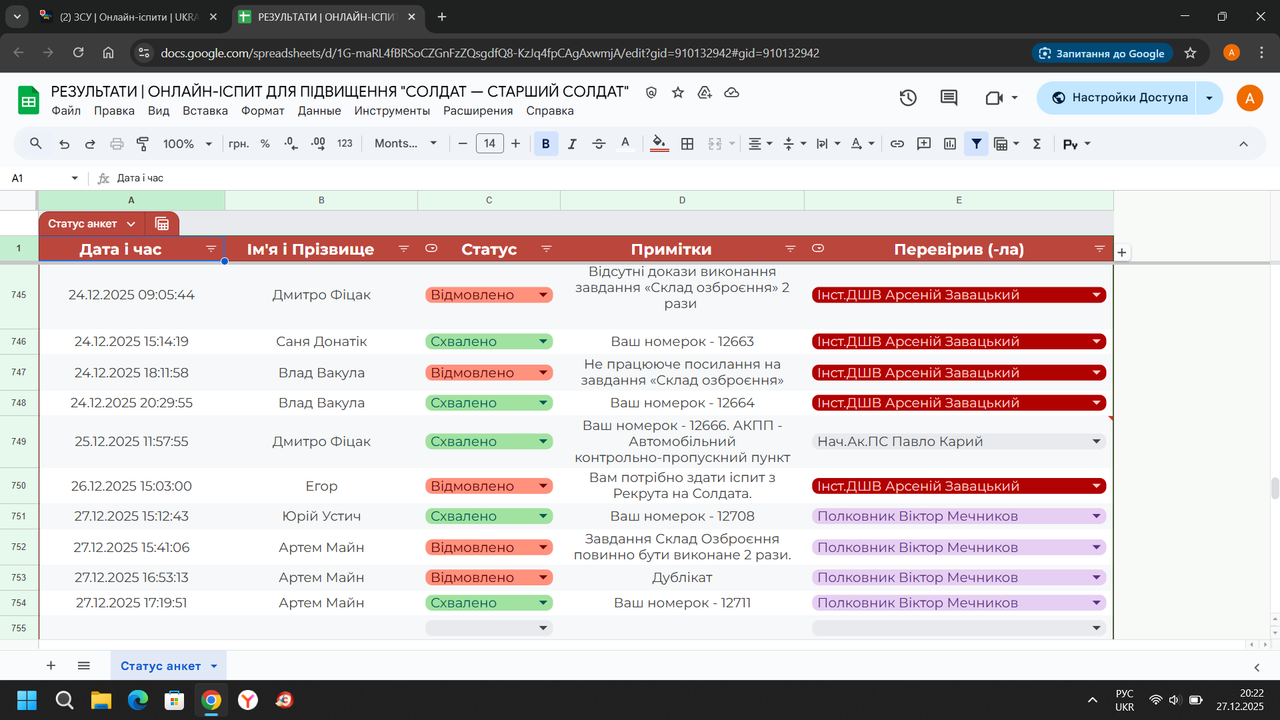Open Windows Start menu
The width and height of the screenshot is (1280, 720).
[x=26, y=700]
